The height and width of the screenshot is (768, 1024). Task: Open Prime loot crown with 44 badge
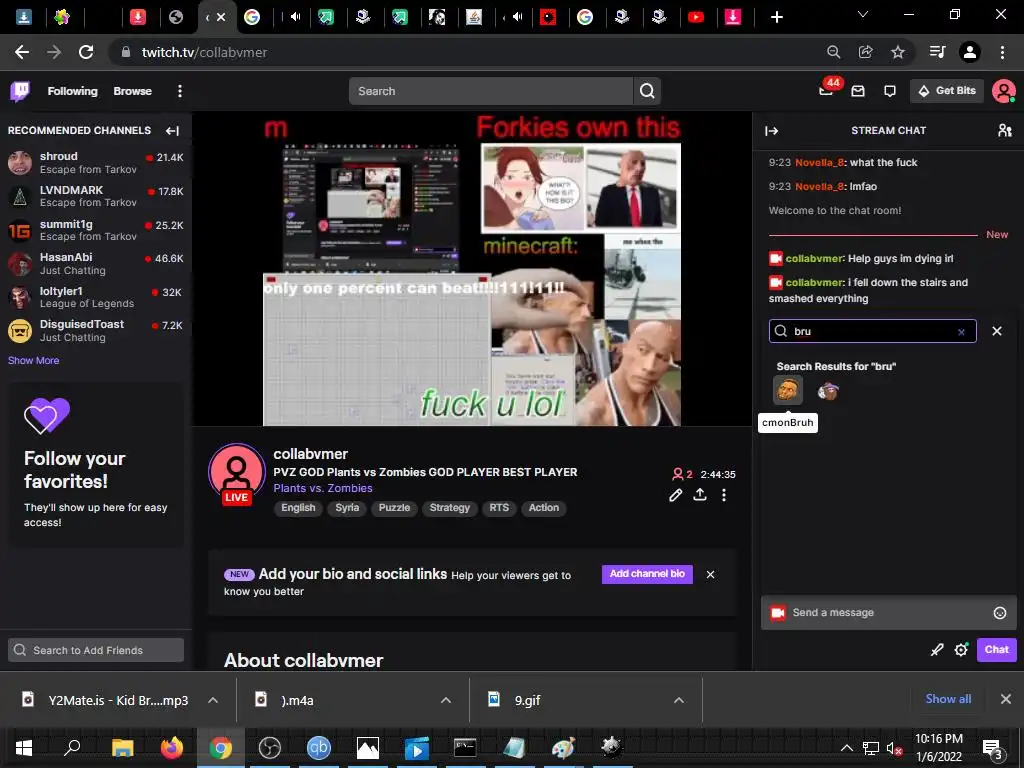[827, 91]
